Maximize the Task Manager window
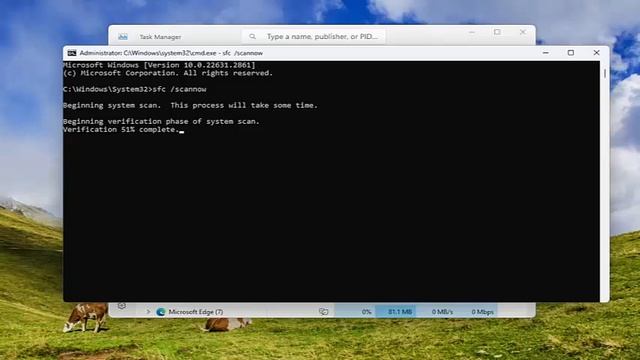Image resolution: width=640 pixels, height=360 pixels. pos(497,32)
